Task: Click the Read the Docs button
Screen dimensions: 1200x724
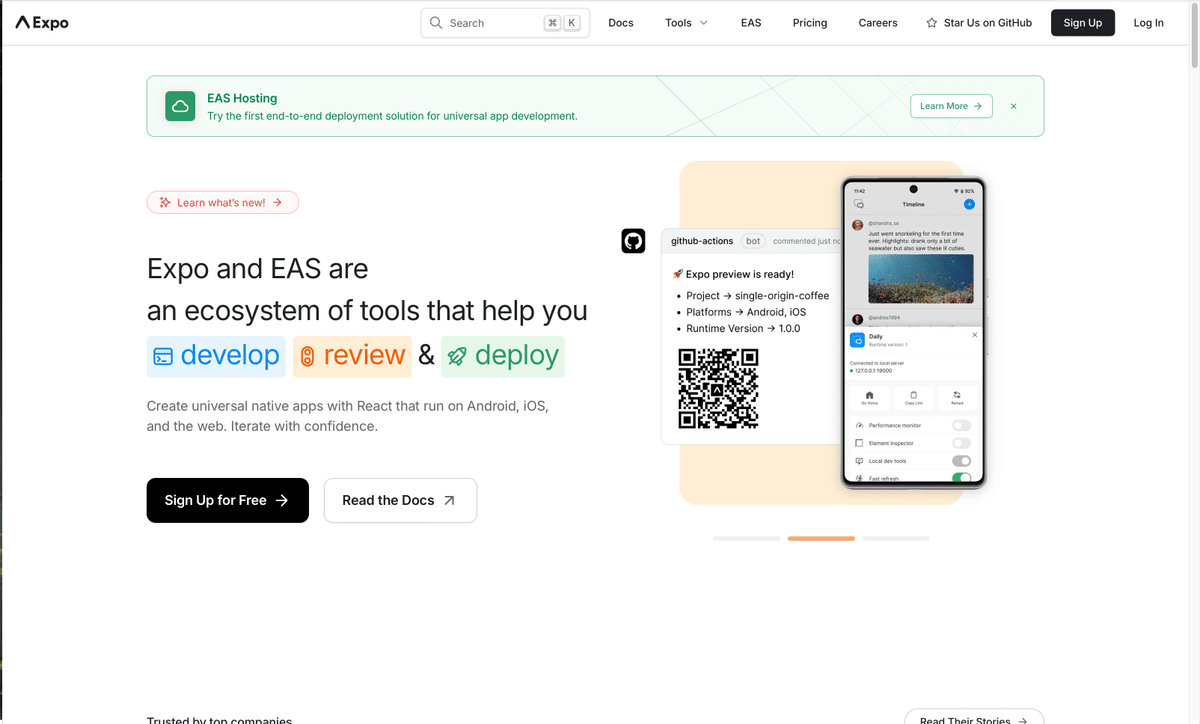Action: click(x=400, y=500)
